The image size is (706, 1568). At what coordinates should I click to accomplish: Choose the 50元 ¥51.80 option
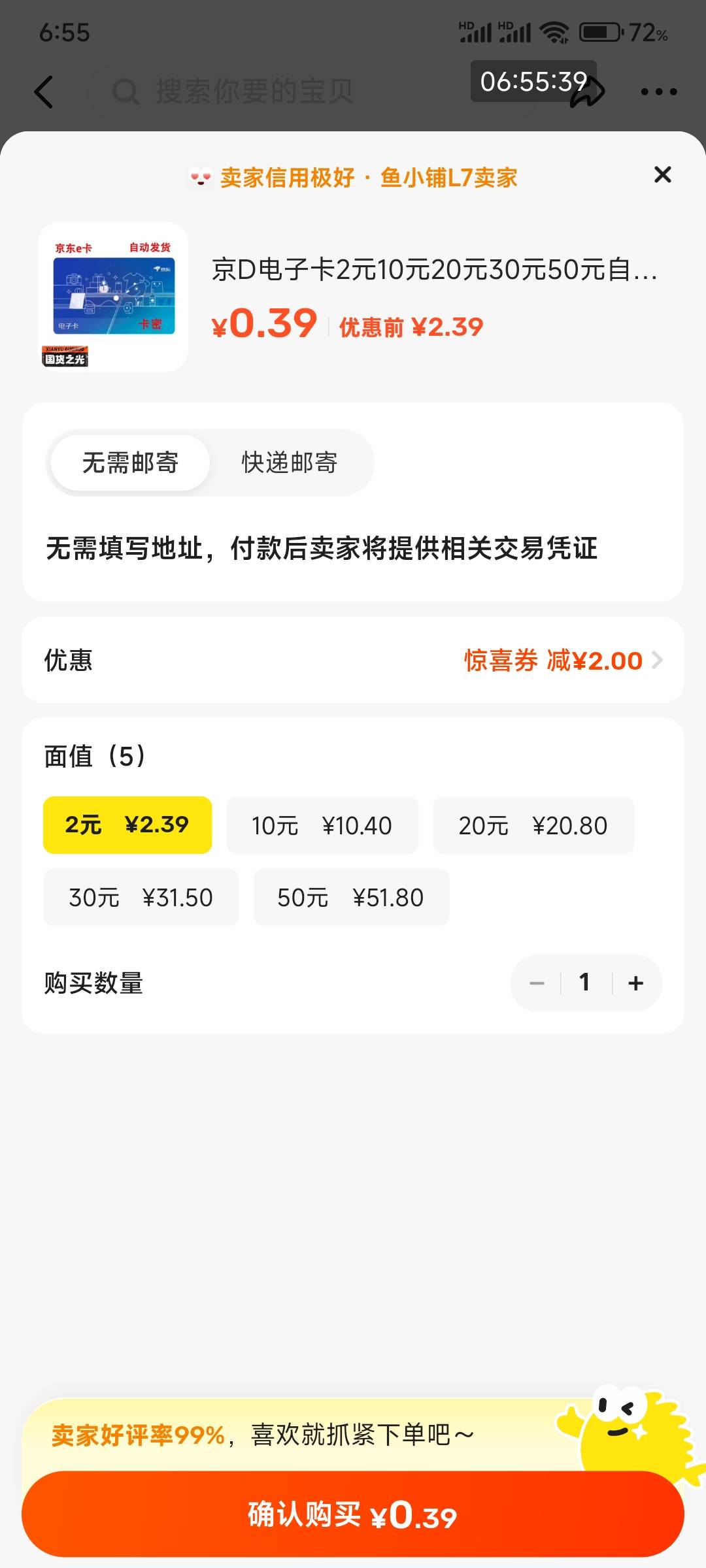(351, 897)
